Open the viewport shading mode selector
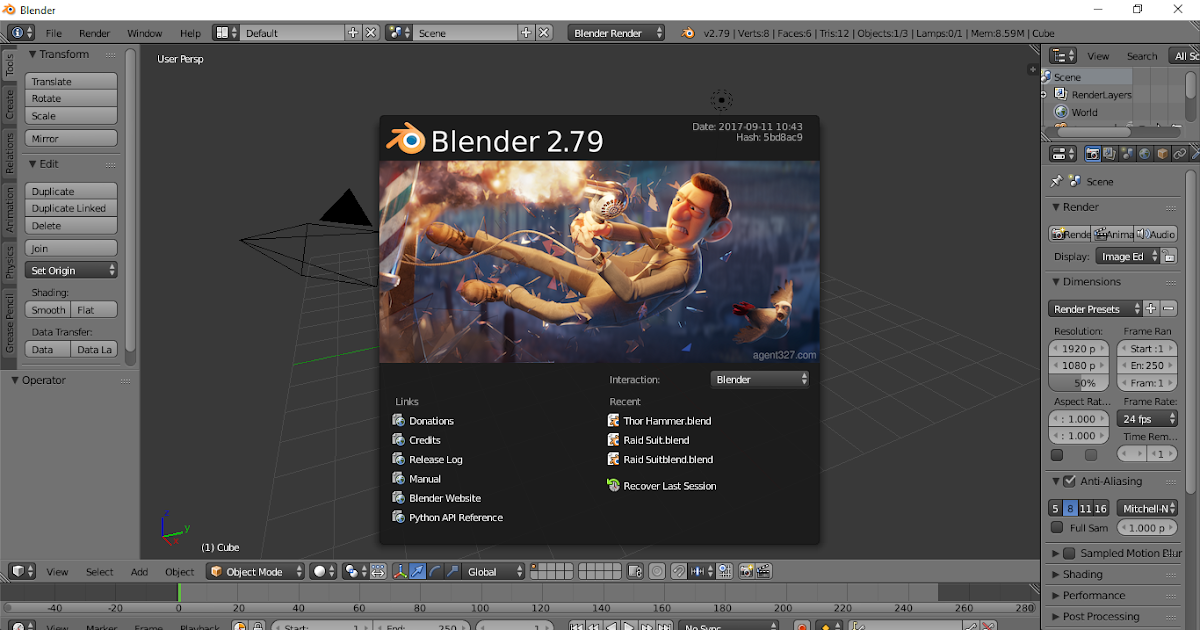Screen dimensions: 1200x630 click(x=323, y=572)
